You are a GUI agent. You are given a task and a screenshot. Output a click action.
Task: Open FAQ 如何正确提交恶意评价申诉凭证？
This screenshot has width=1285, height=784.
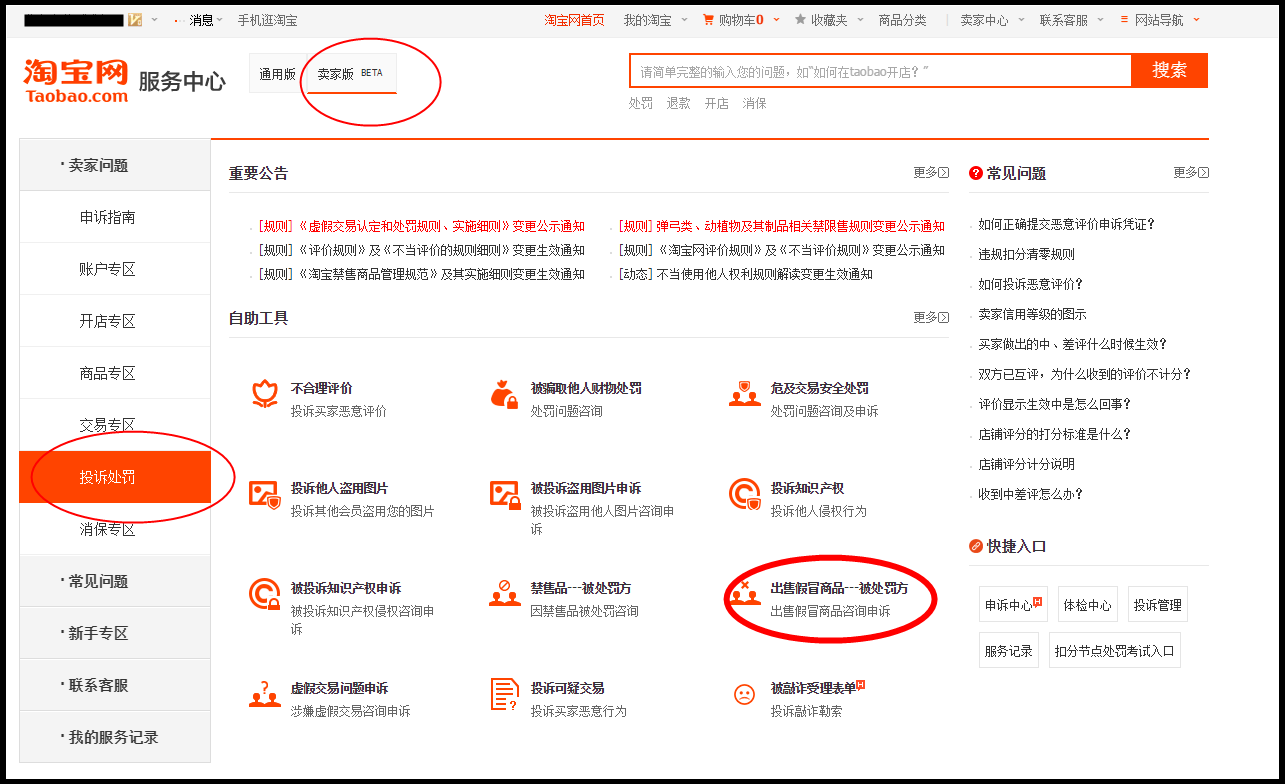click(1067, 224)
